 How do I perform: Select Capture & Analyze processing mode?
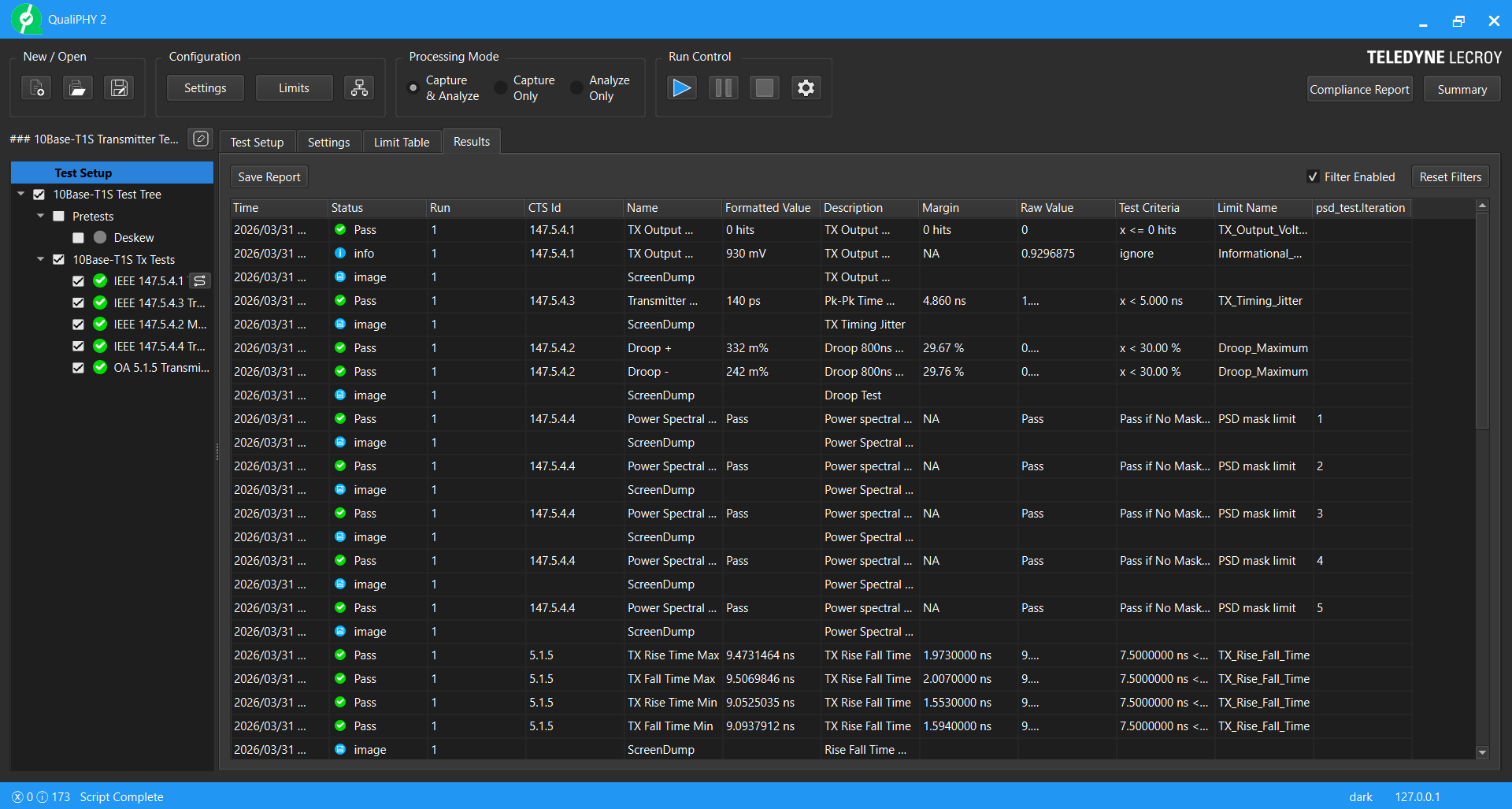click(x=413, y=88)
